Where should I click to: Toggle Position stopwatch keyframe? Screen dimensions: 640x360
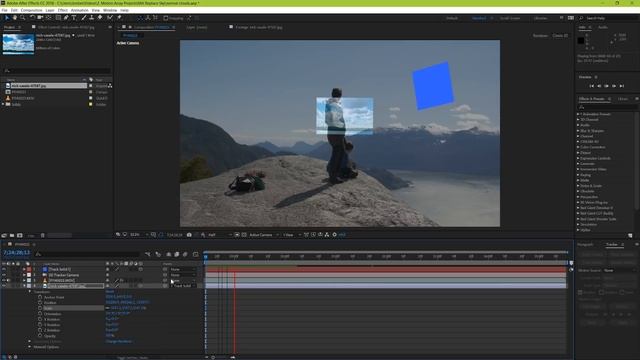40,303
